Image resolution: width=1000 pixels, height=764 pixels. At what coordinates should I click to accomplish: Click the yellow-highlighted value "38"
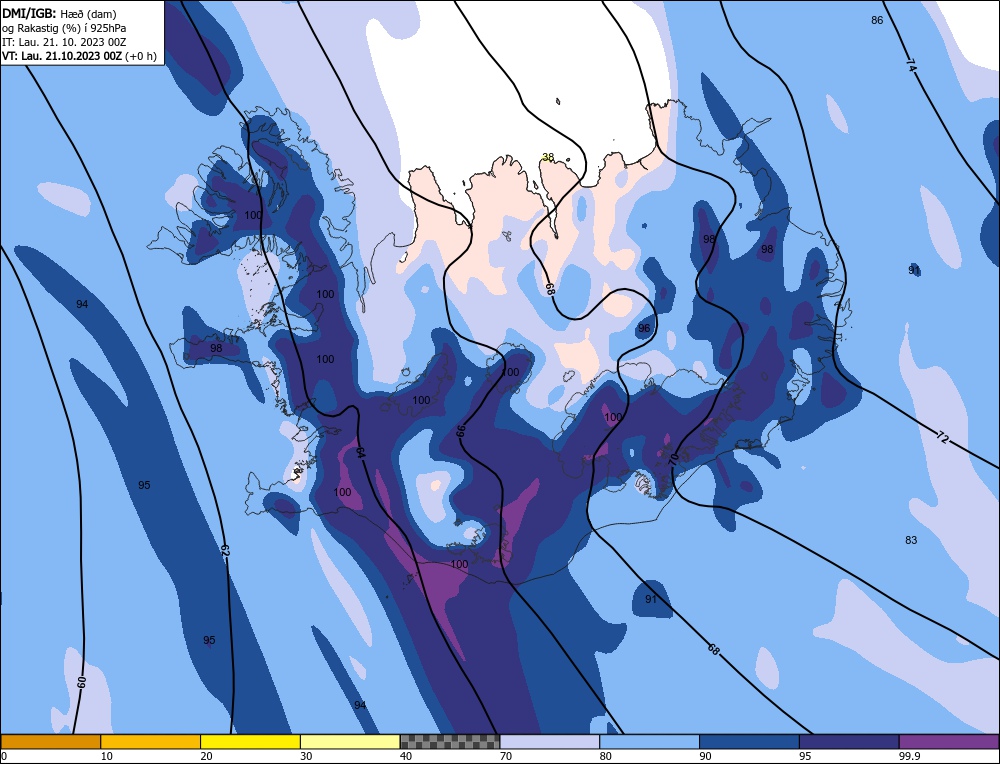point(548,157)
